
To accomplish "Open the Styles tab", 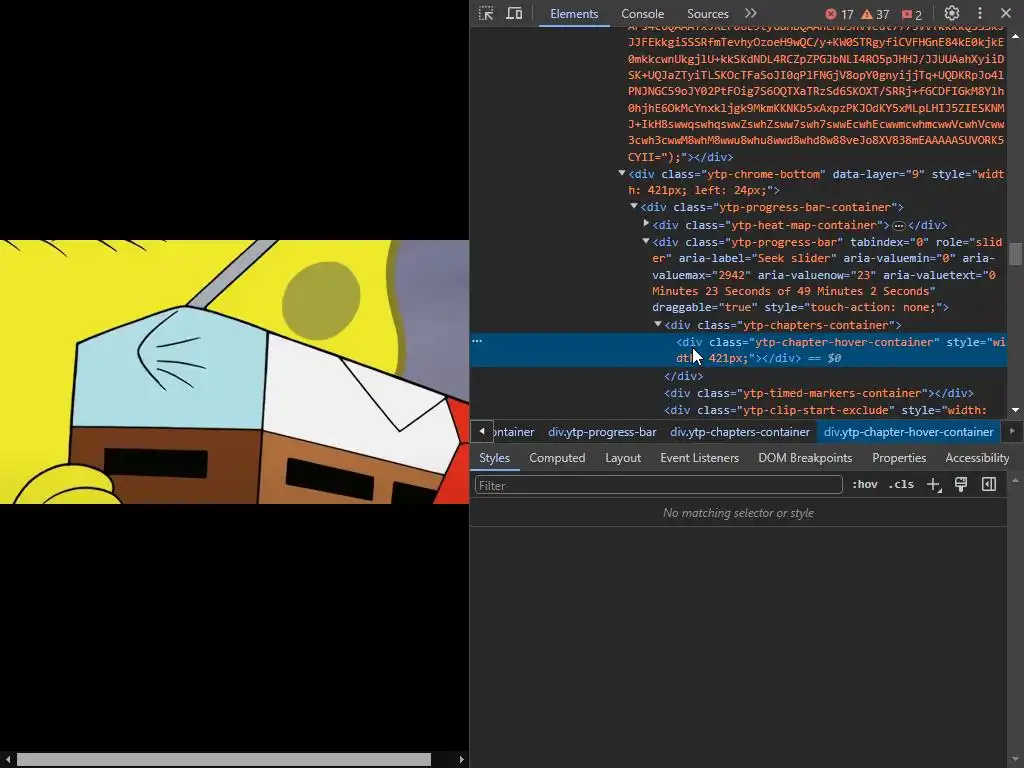I will [494, 458].
